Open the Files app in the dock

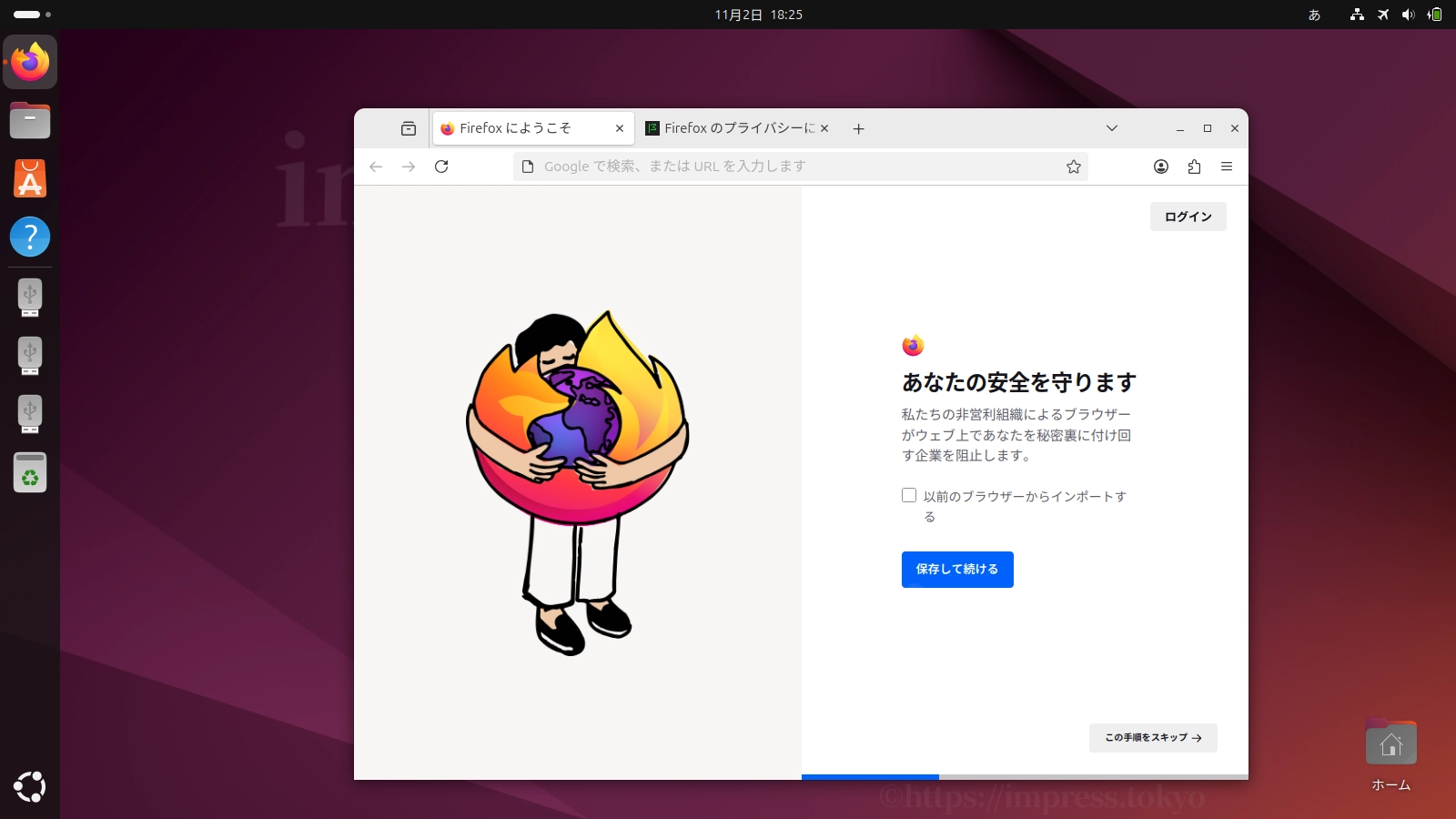pos(30,120)
